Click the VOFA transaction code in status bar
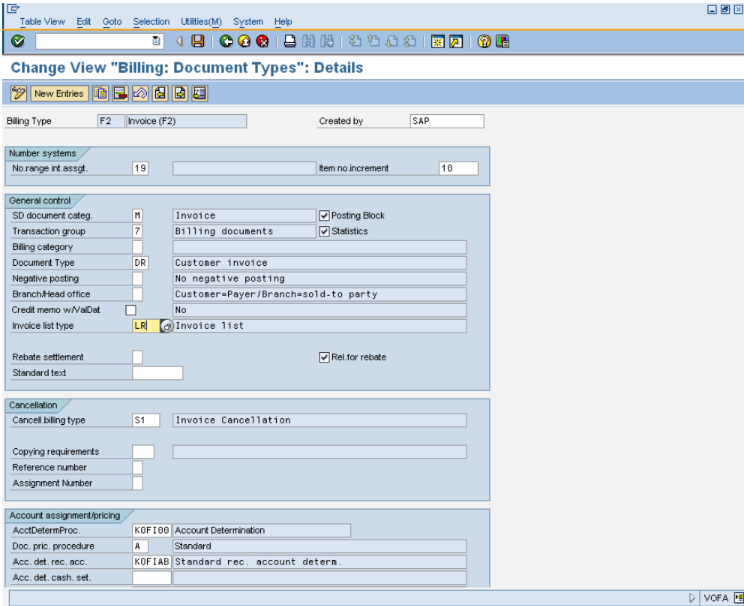Image resolution: width=744 pixels, height=606 pixels. pos(716,598)
